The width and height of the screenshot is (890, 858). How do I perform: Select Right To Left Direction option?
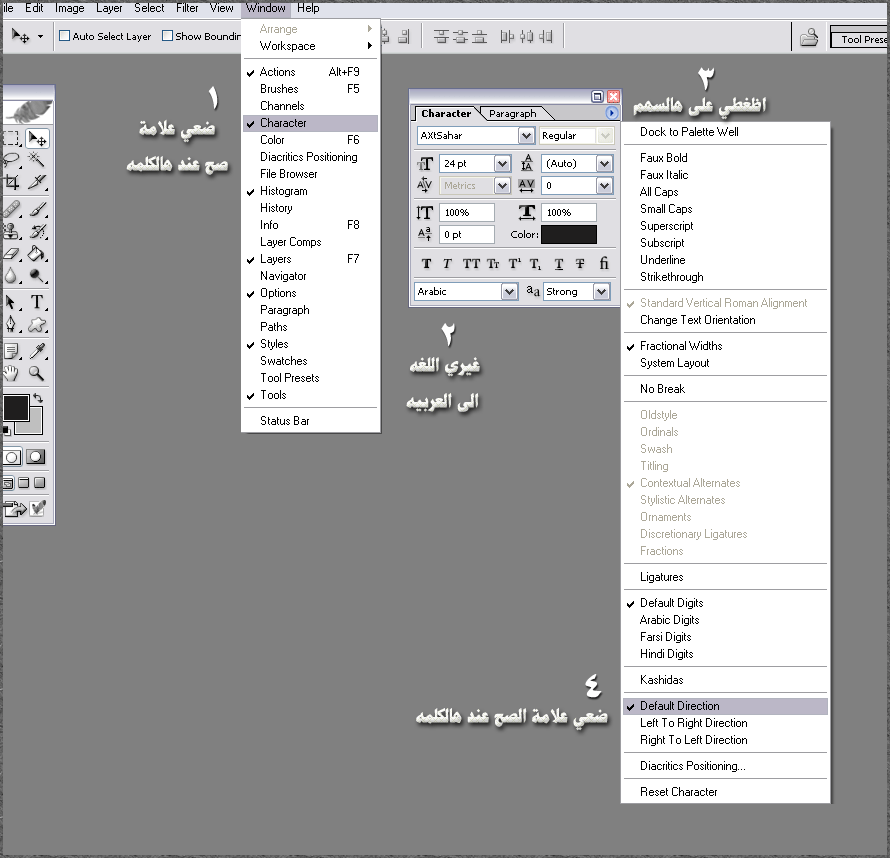point(694,740)
